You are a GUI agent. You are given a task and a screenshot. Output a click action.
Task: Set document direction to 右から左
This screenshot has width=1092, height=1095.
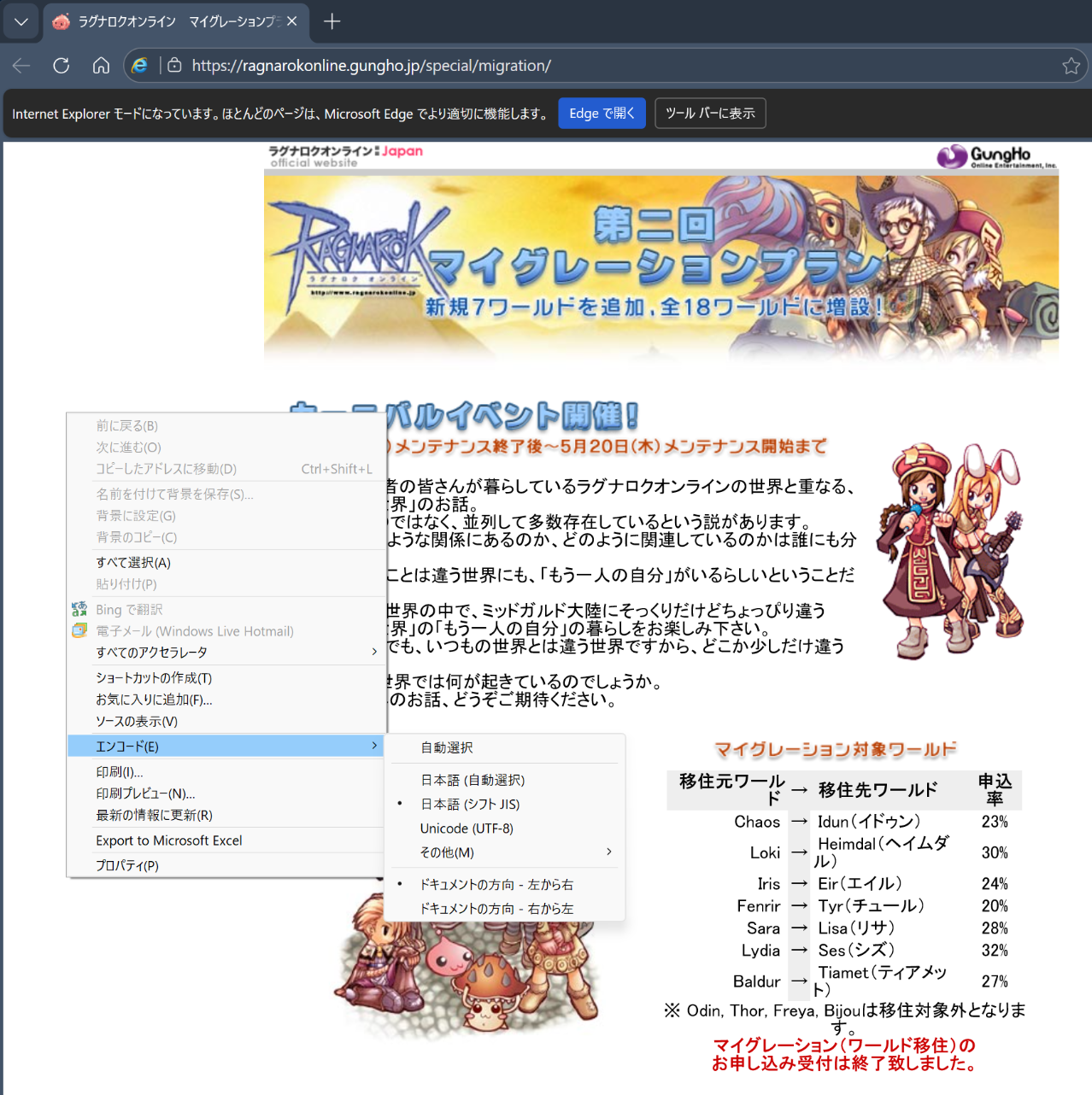click(x=496, y=909)
